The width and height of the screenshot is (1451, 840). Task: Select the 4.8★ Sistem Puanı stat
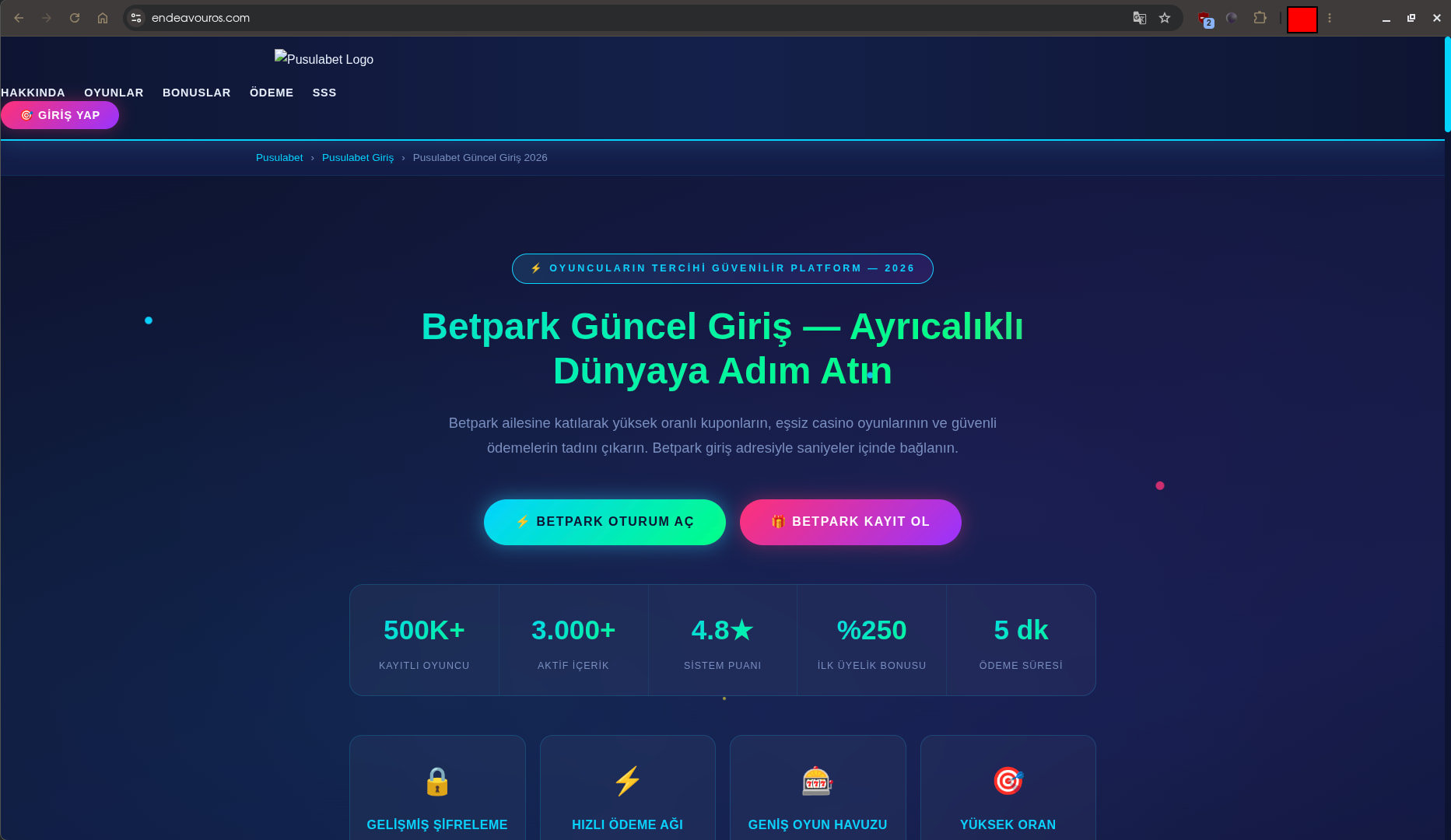(723, 640)
